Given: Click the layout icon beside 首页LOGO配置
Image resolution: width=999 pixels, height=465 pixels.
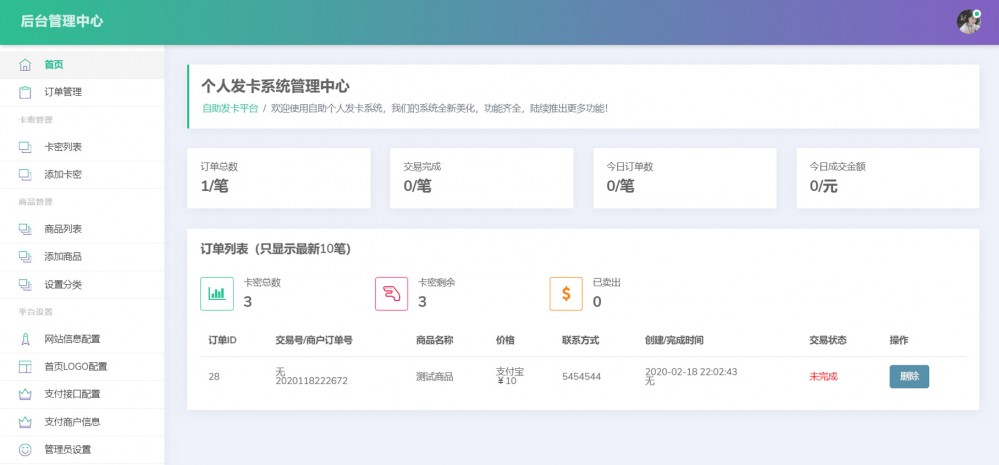Looking at the screenshot, I should pyautogui.click(x=25, y=367).
